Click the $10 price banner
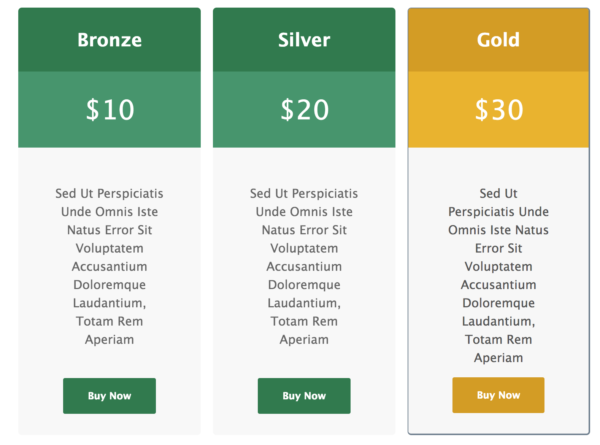The height and width of the screenshot is (445, 600). click(x=109, y=109)
